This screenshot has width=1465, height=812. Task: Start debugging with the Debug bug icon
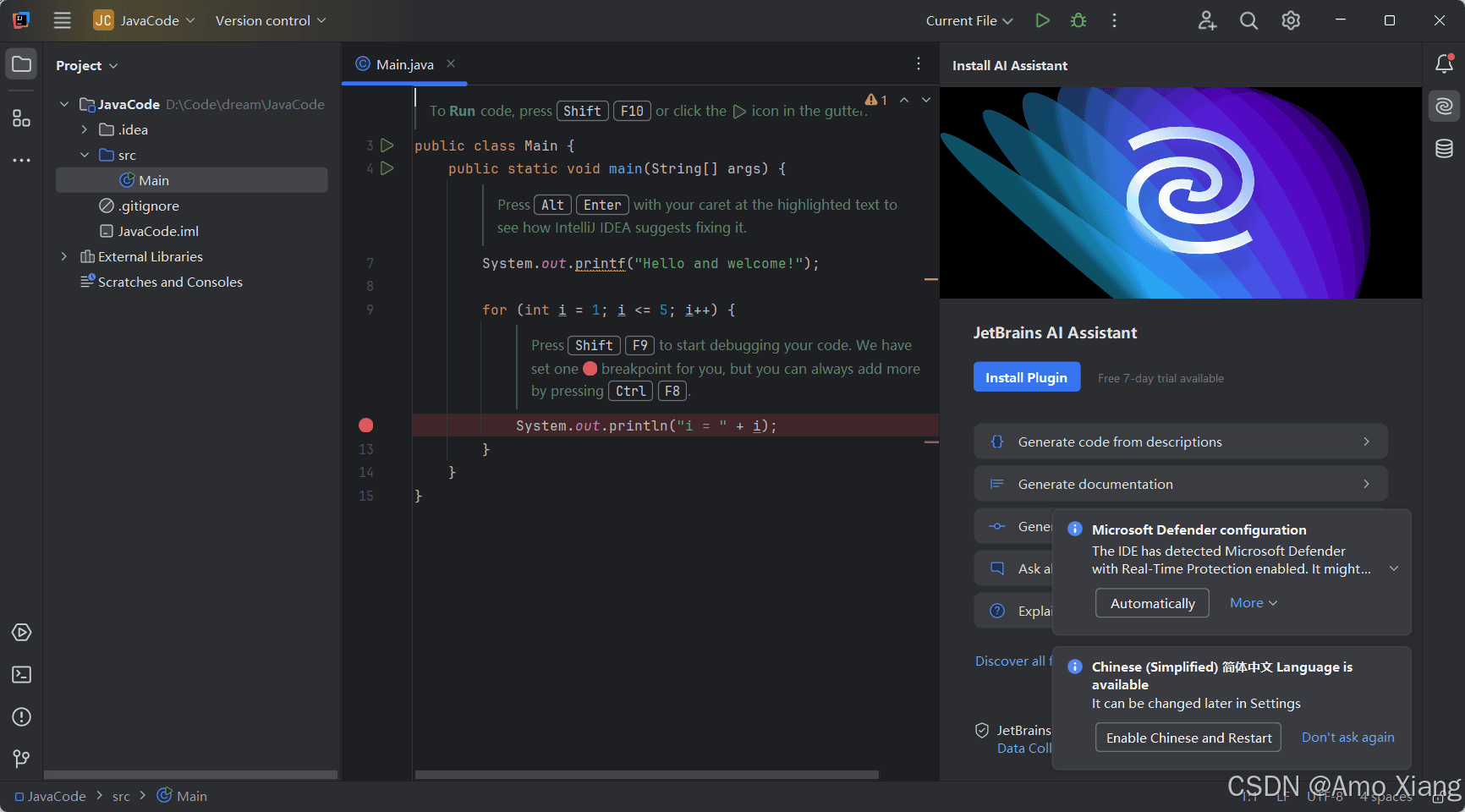(x=1078, y=20)
